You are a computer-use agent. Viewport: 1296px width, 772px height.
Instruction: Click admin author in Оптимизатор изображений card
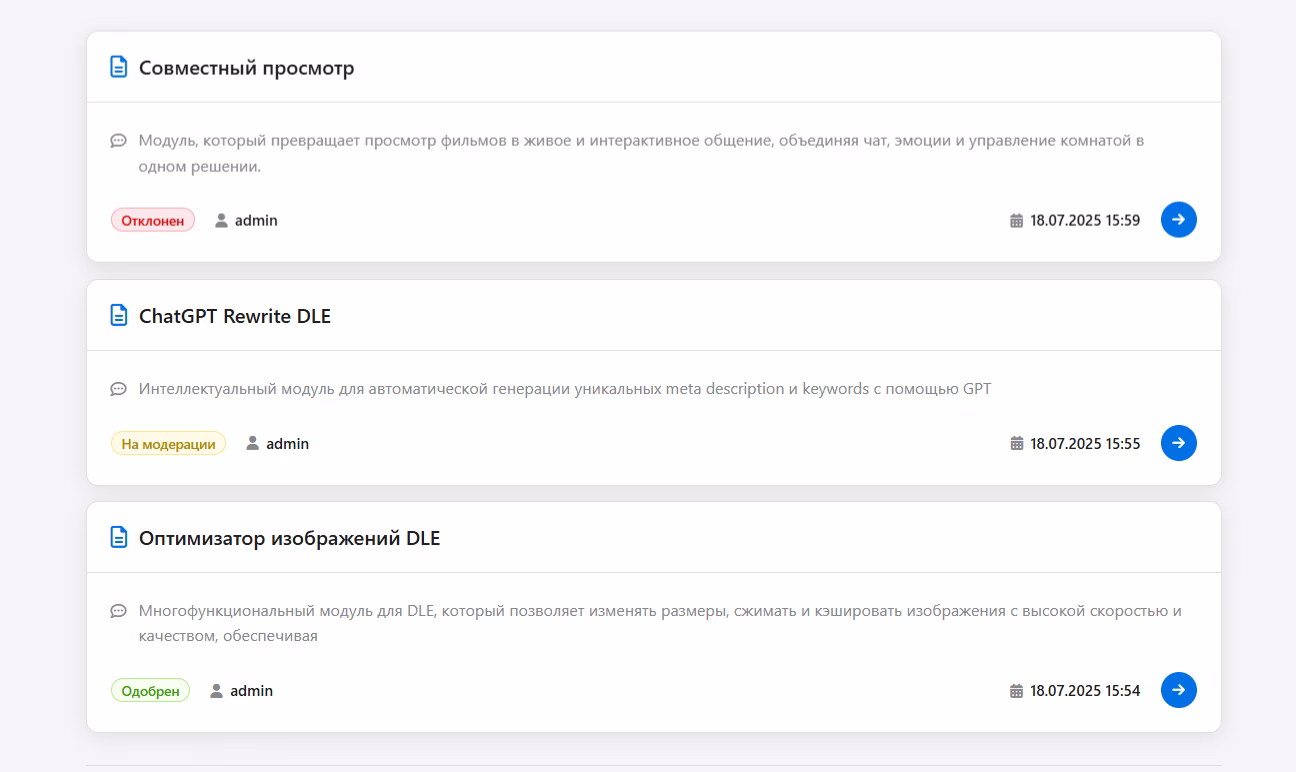[x=250, y=690]
